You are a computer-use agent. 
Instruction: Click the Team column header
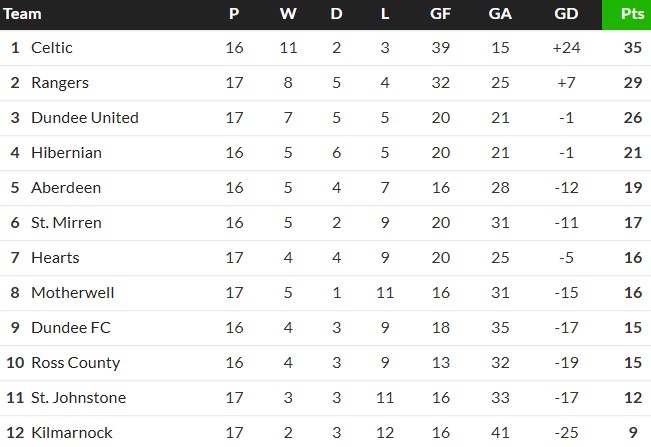pos(23,14)
